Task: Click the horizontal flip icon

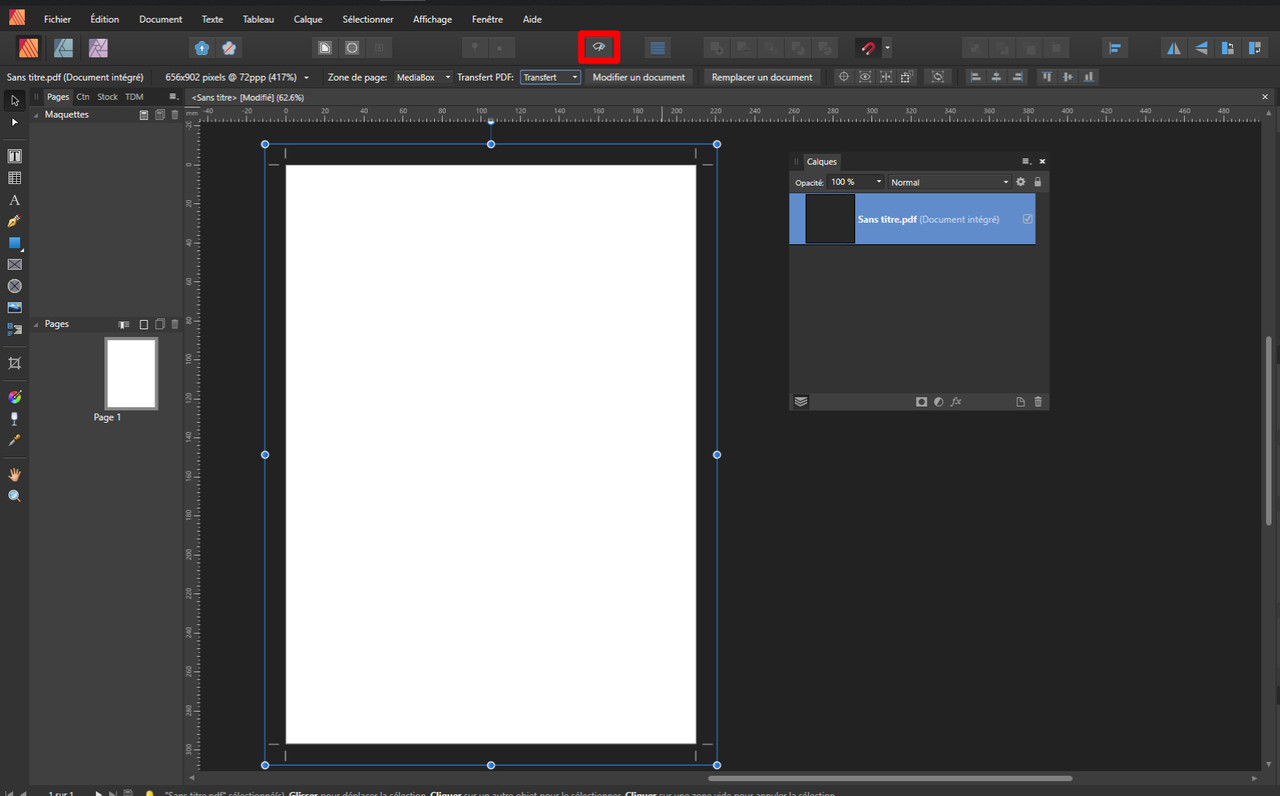Action: 1174,47
